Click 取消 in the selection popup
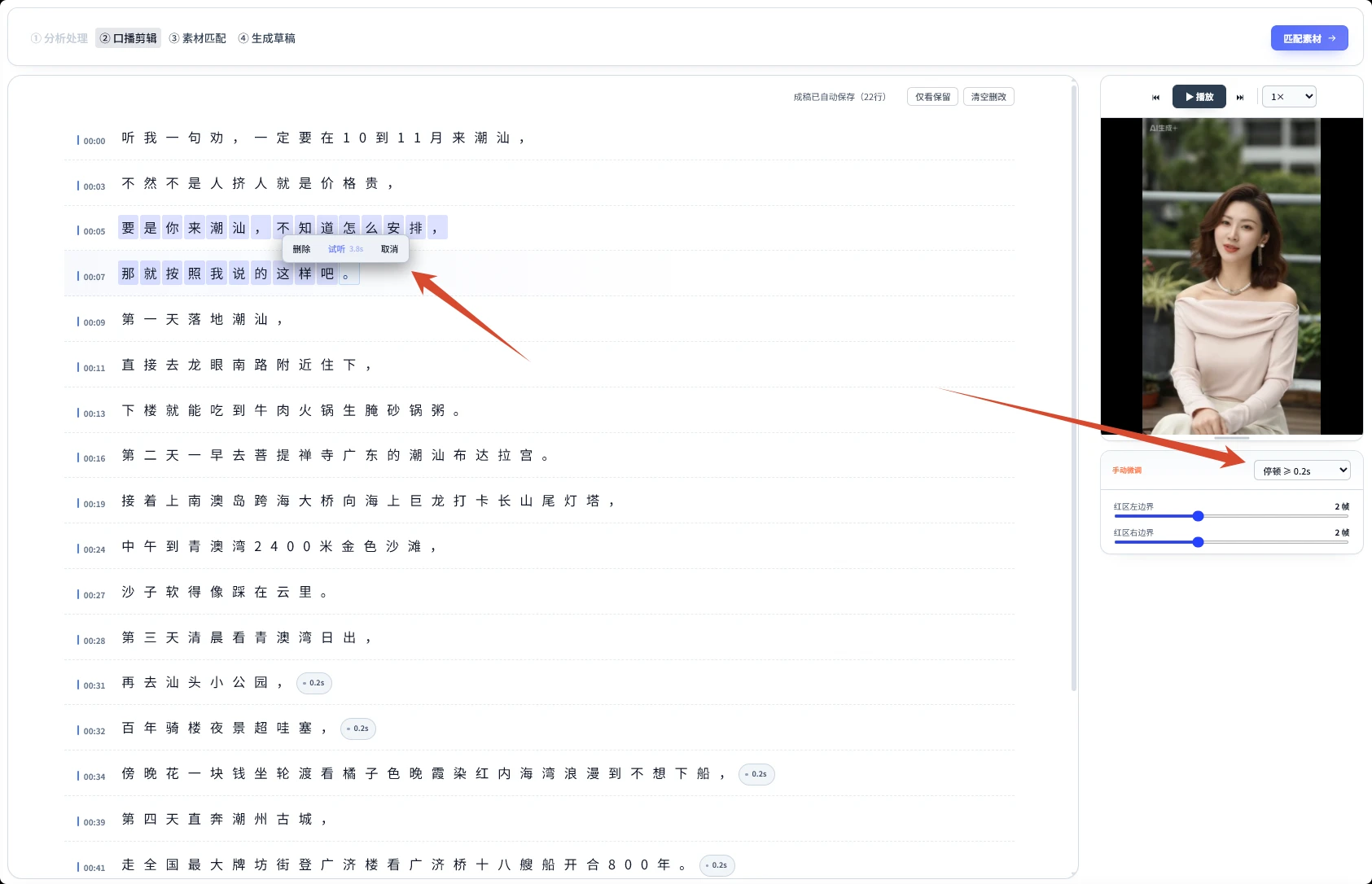 pos(389,249)
